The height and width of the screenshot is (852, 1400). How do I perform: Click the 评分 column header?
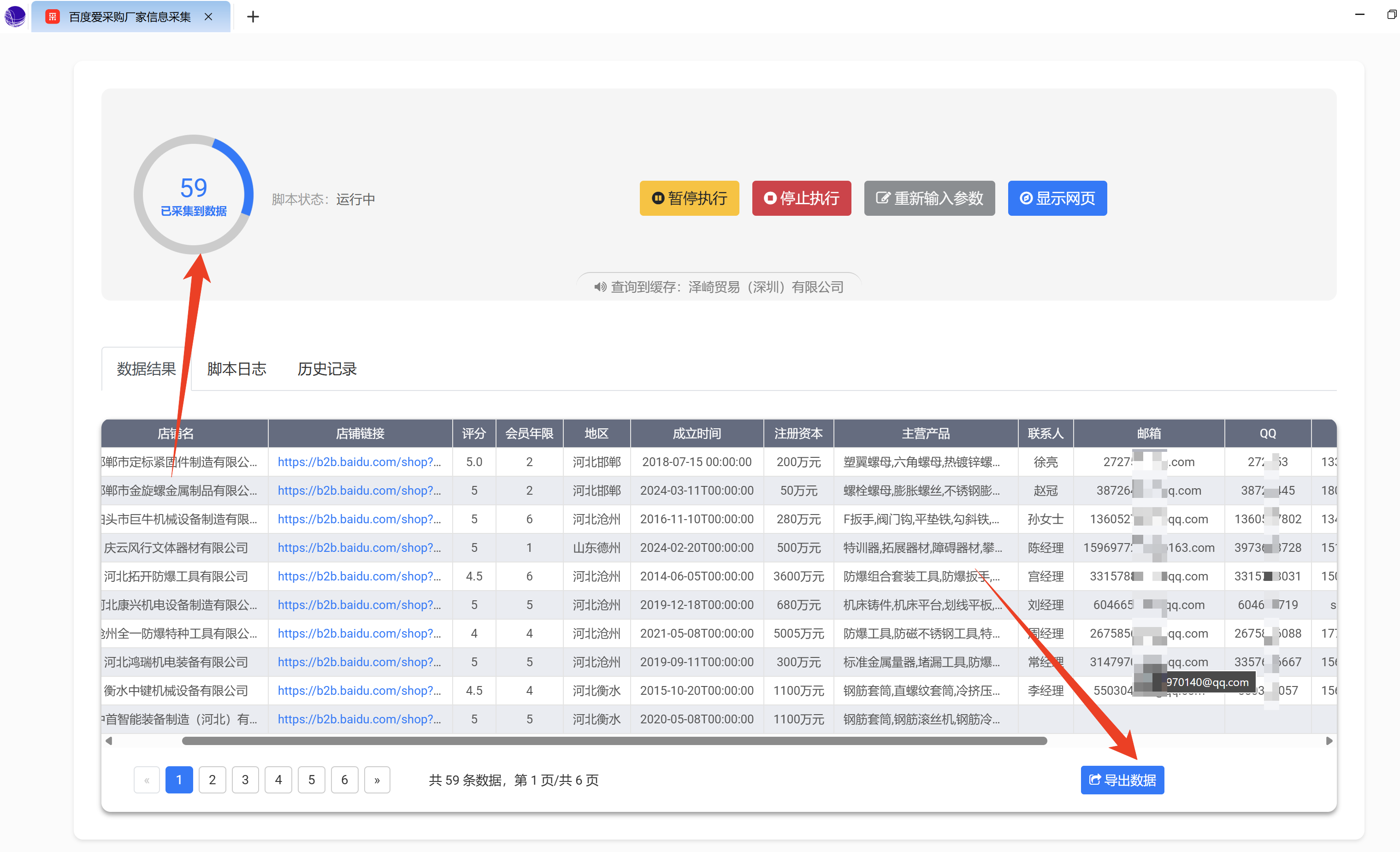pyautogui.click(x=474, y=434)
